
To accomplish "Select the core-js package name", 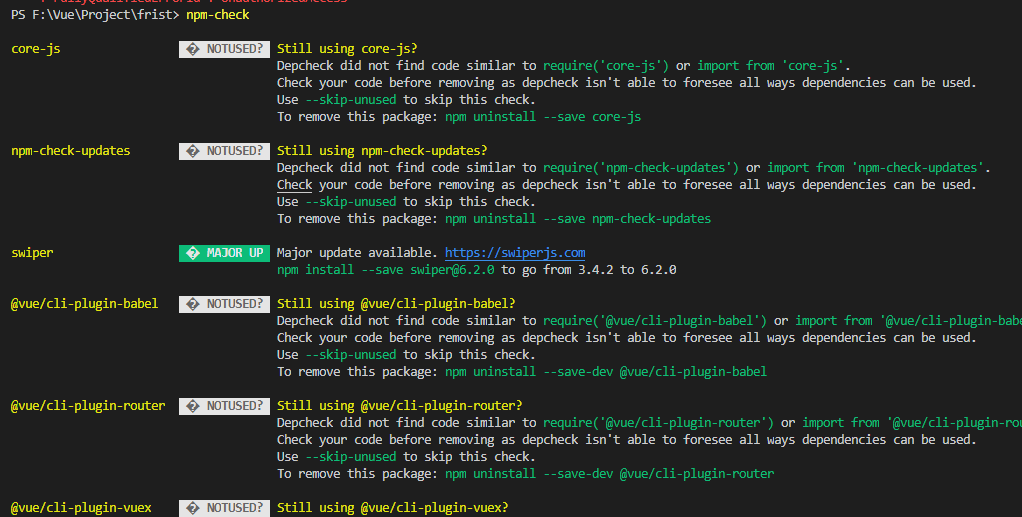I will point(36,49).
